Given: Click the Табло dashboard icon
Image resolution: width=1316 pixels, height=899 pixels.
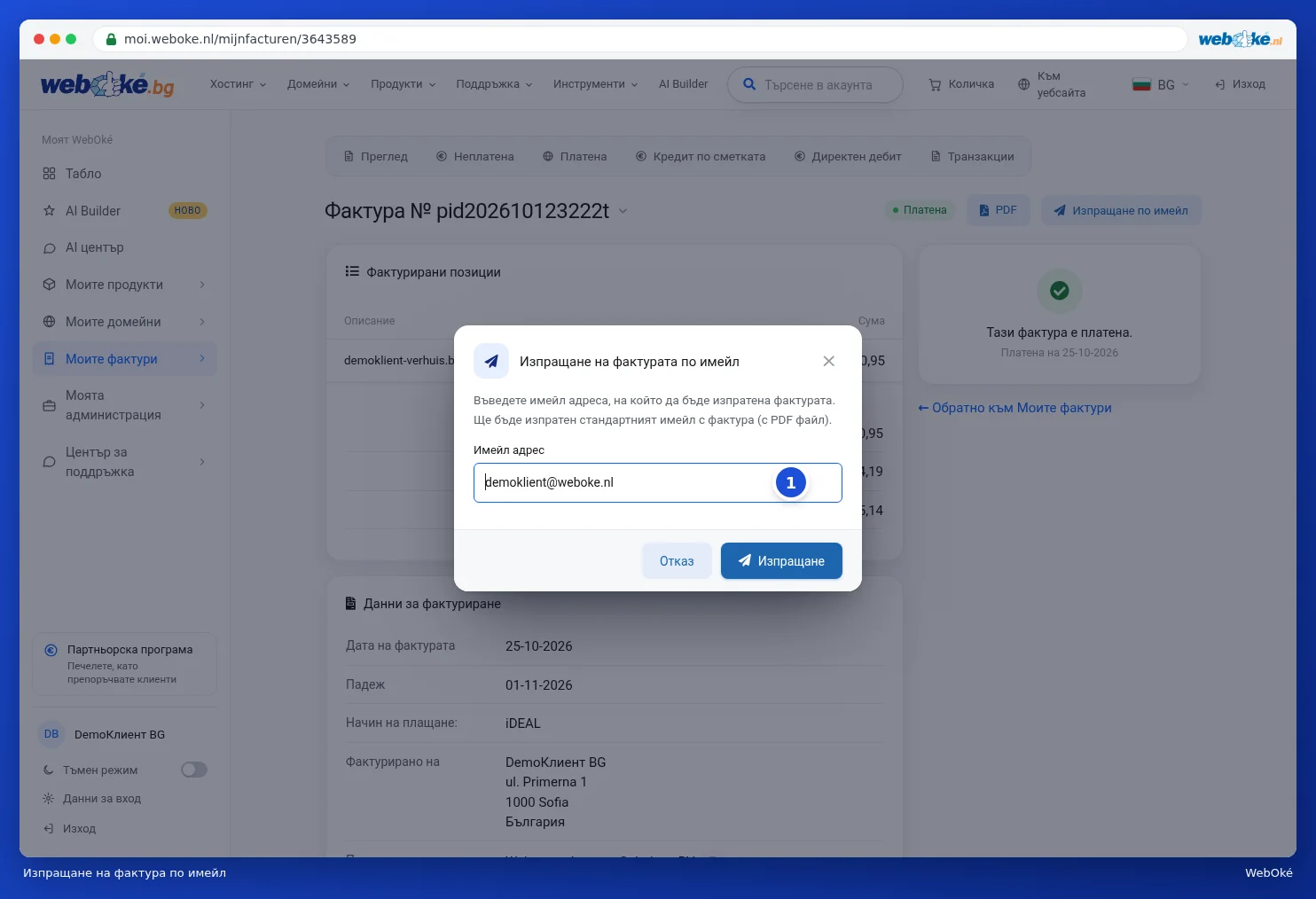Looking at the screenshot, I should coord(50,174).
